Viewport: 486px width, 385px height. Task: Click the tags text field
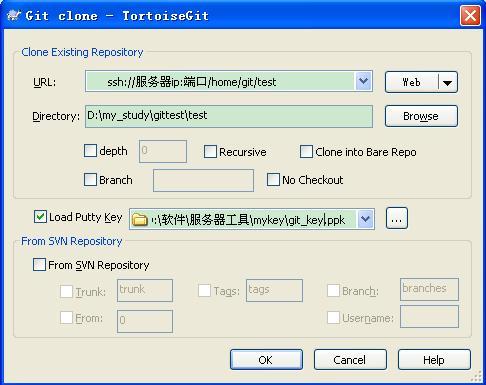pos(274,290)
